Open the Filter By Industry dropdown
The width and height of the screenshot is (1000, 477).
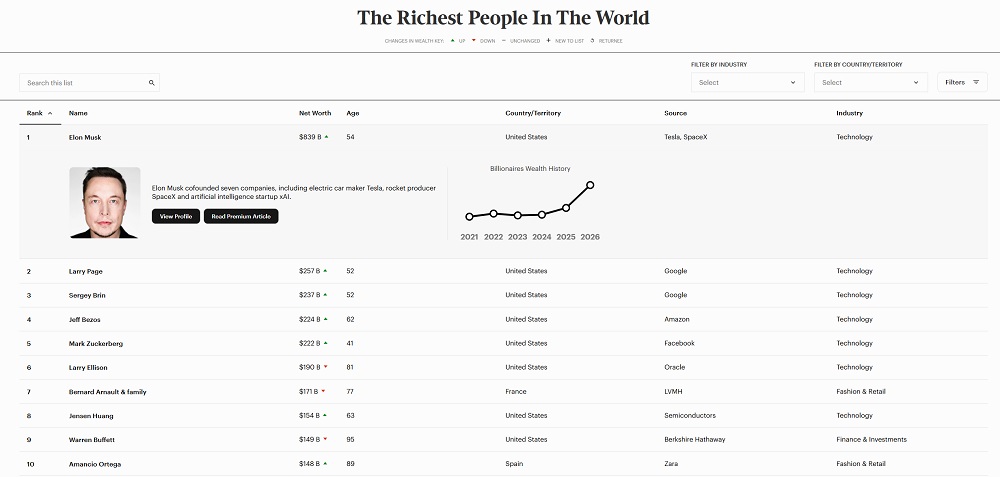click(x=747, y=83)
